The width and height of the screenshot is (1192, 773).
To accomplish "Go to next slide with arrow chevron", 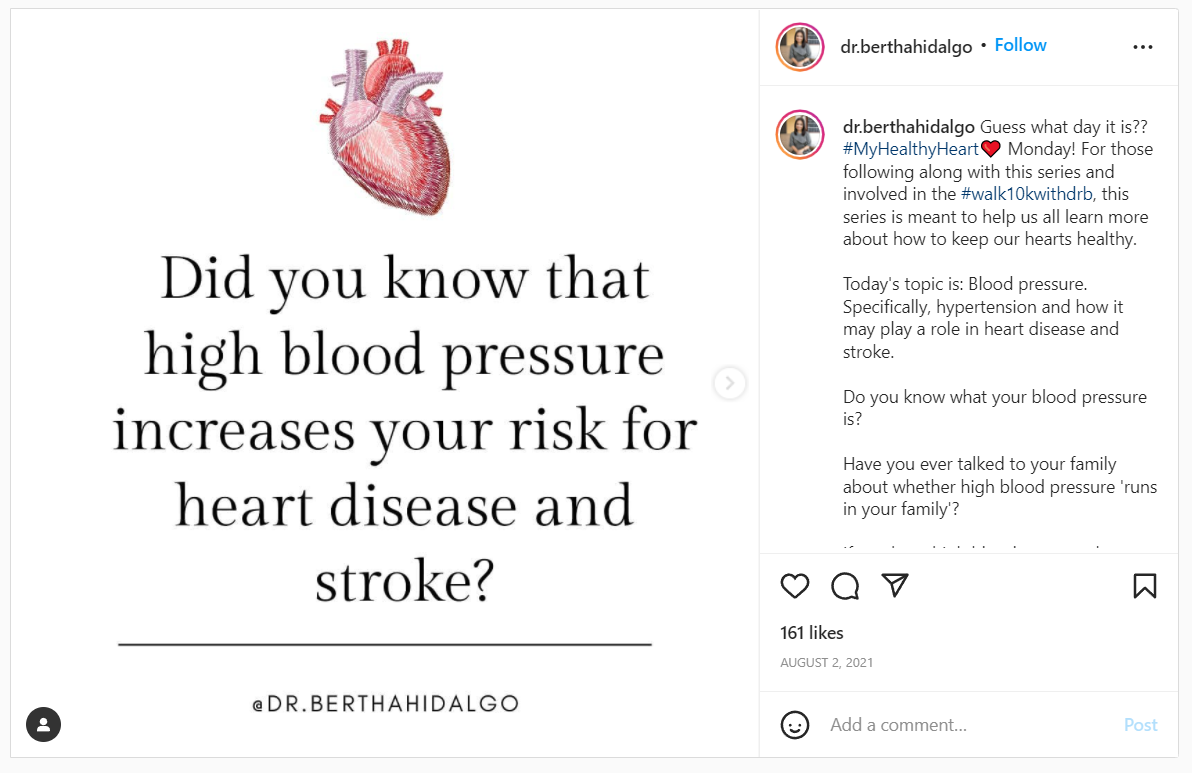I will click(x=730, y=383).
